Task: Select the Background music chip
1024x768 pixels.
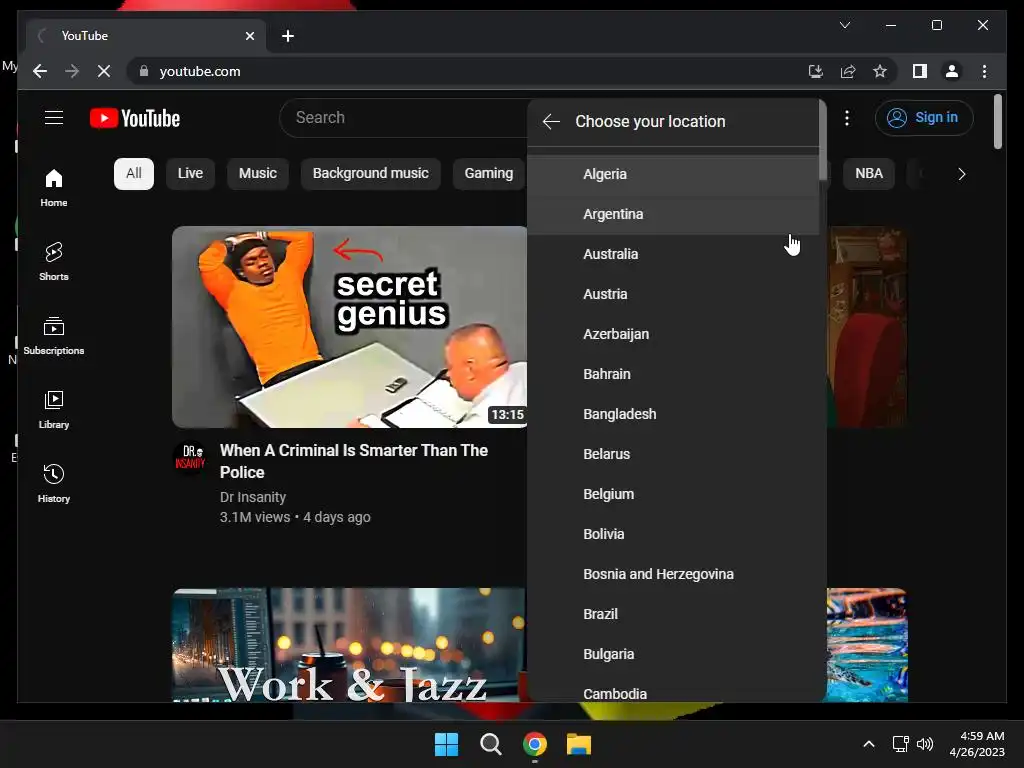Action: (x=370, y=174)
